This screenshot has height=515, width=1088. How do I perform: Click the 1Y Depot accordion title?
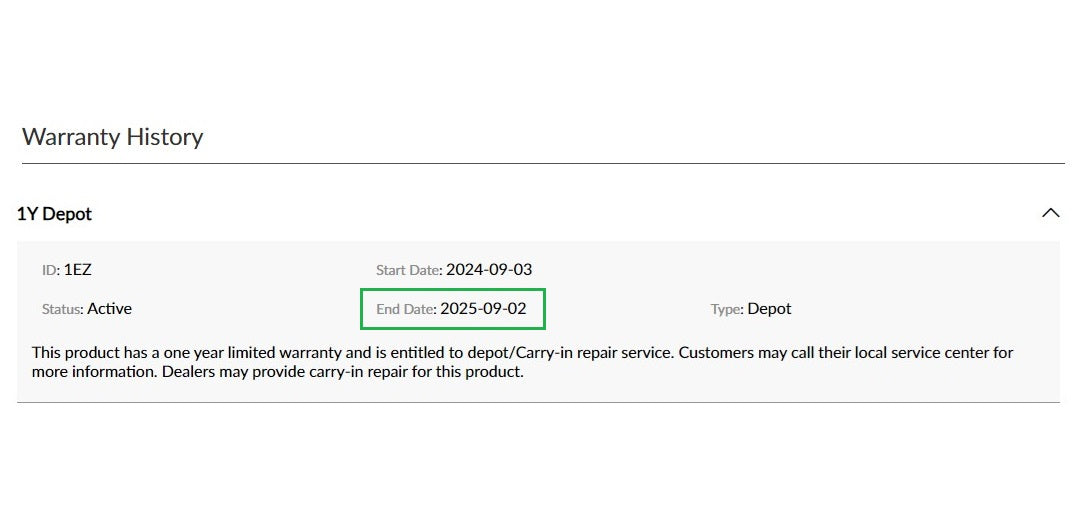[55, 214]
